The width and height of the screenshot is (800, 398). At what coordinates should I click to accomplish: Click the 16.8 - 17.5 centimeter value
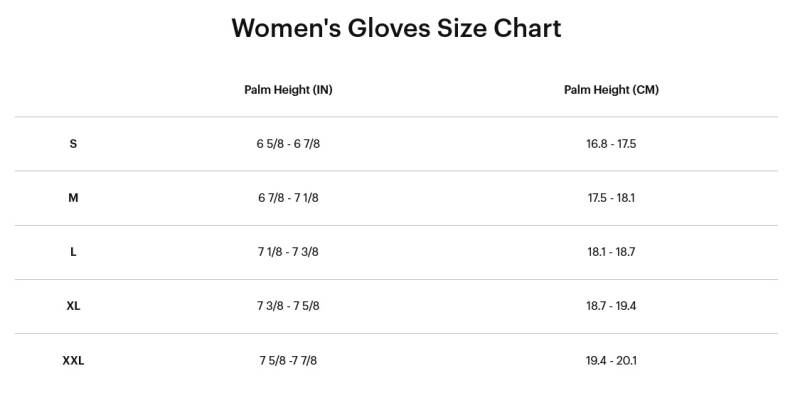point(611,144)
